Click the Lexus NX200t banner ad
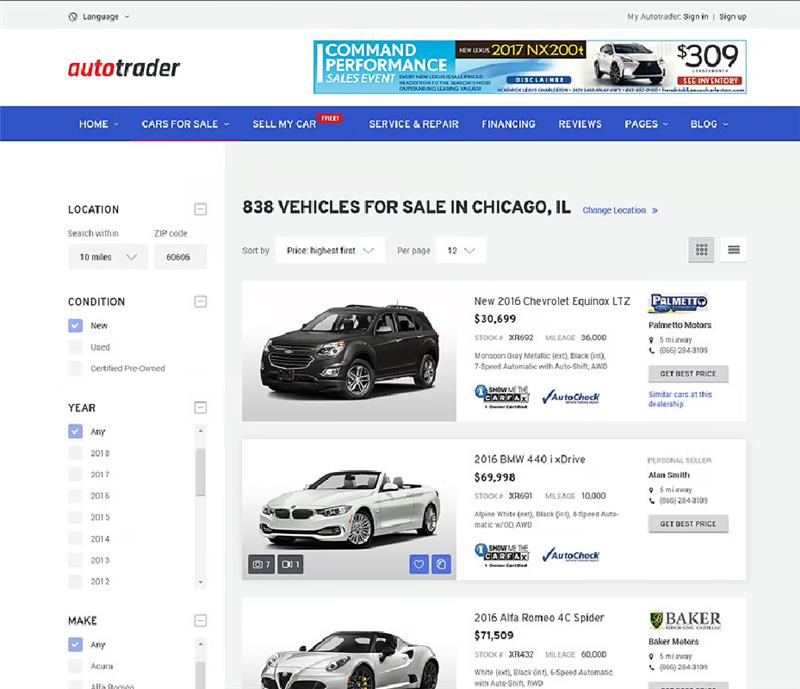800x689 pixels. pos(530,67)
